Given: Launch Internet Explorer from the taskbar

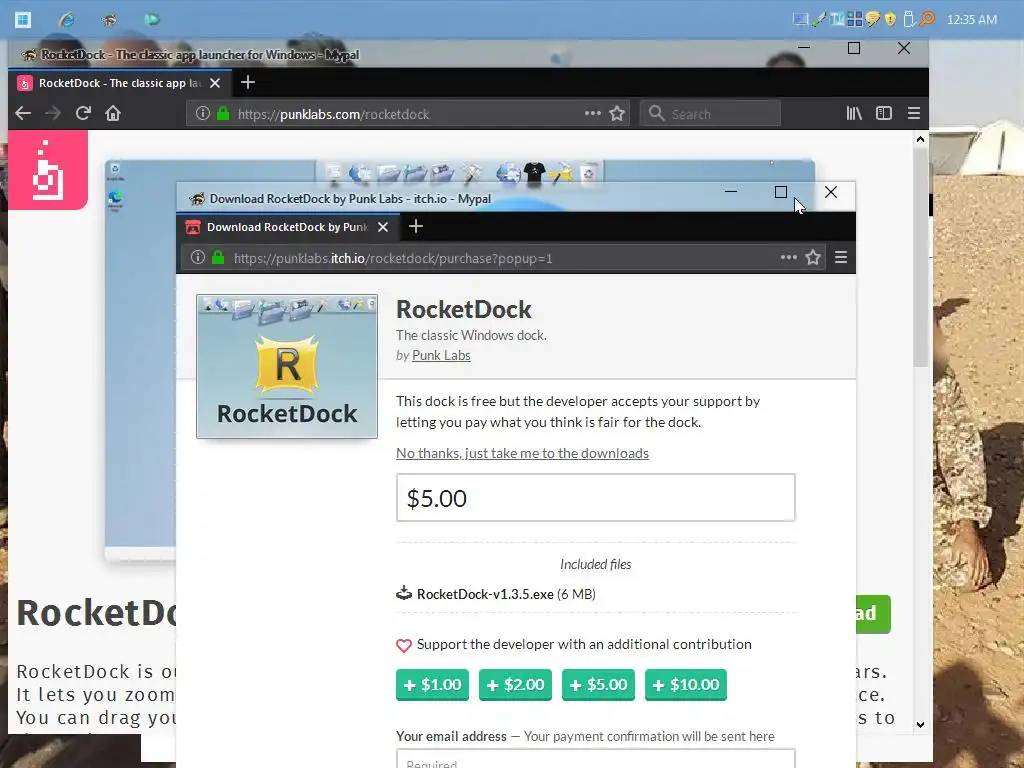Looking at the screenshot, I should tap(66, 20).
